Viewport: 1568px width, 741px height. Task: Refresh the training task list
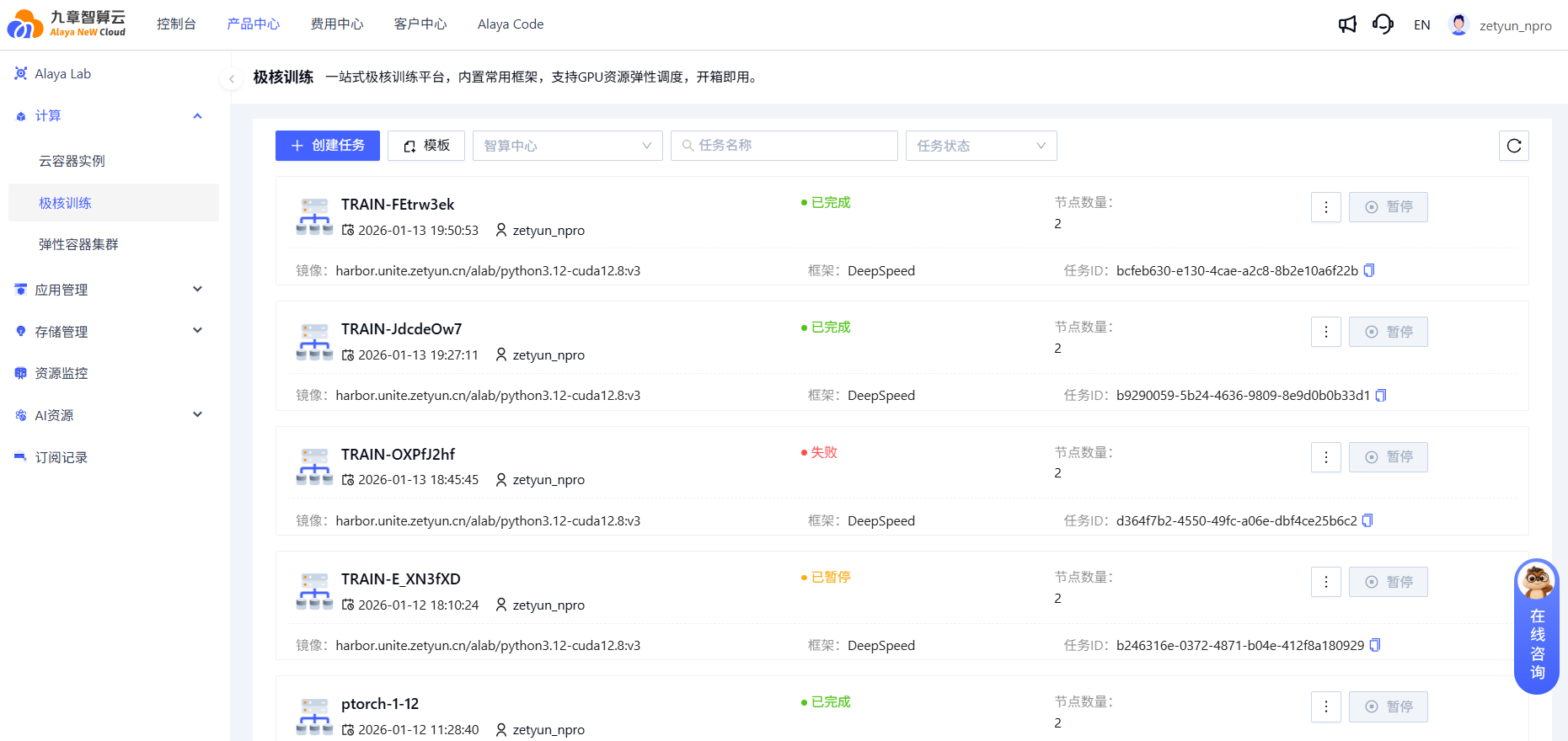coord(1514,146)
